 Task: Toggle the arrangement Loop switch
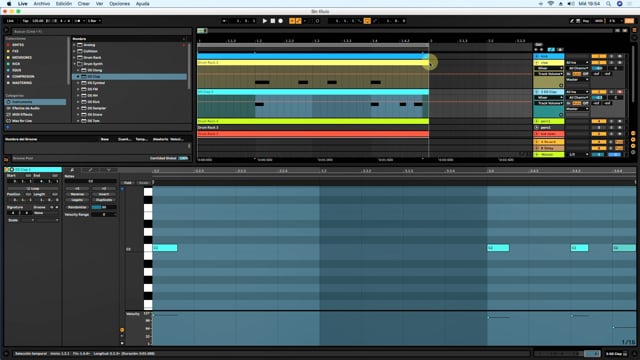click(367, 21)
